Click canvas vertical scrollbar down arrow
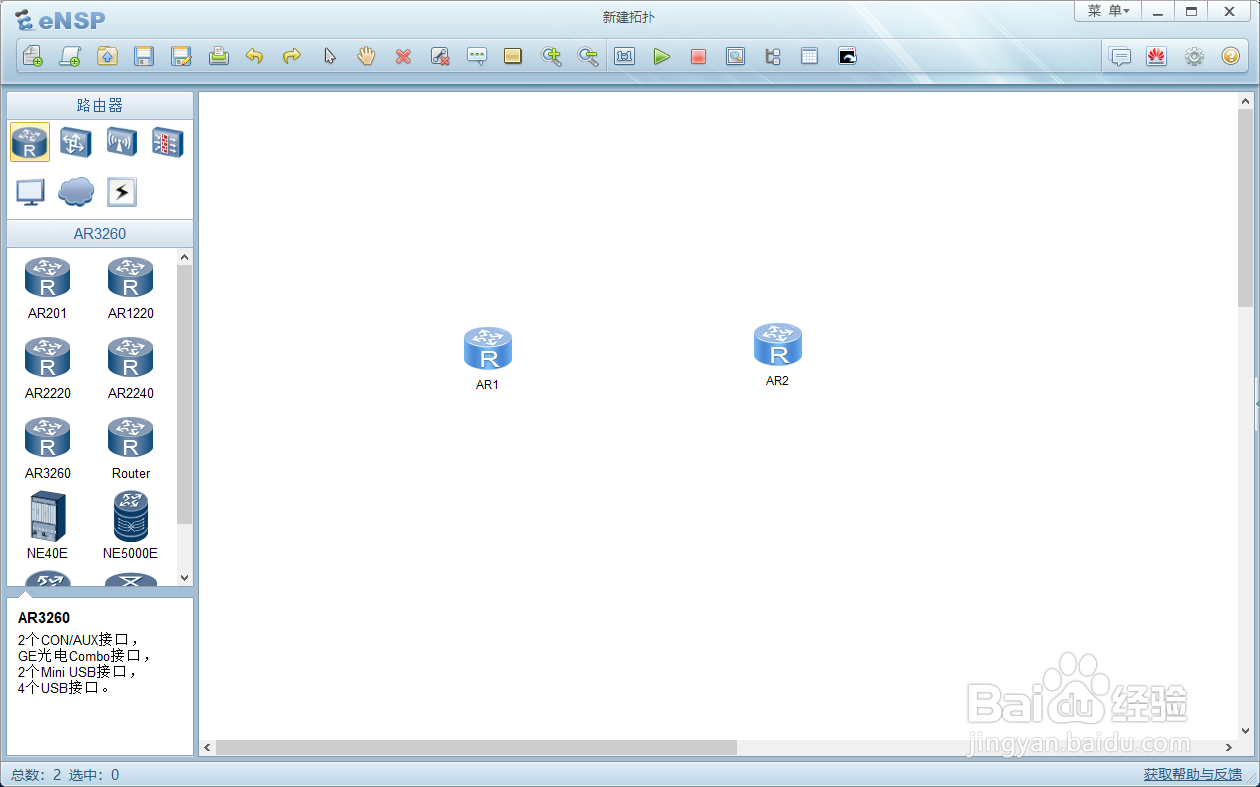1260x787 pixels. point(1245,731)
